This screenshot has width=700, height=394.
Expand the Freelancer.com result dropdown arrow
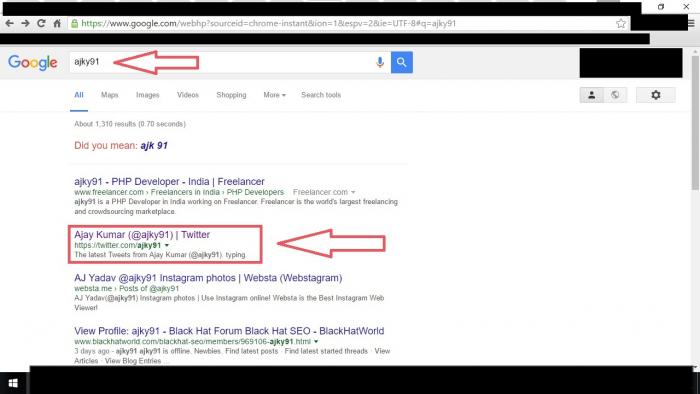coord(353,192)
